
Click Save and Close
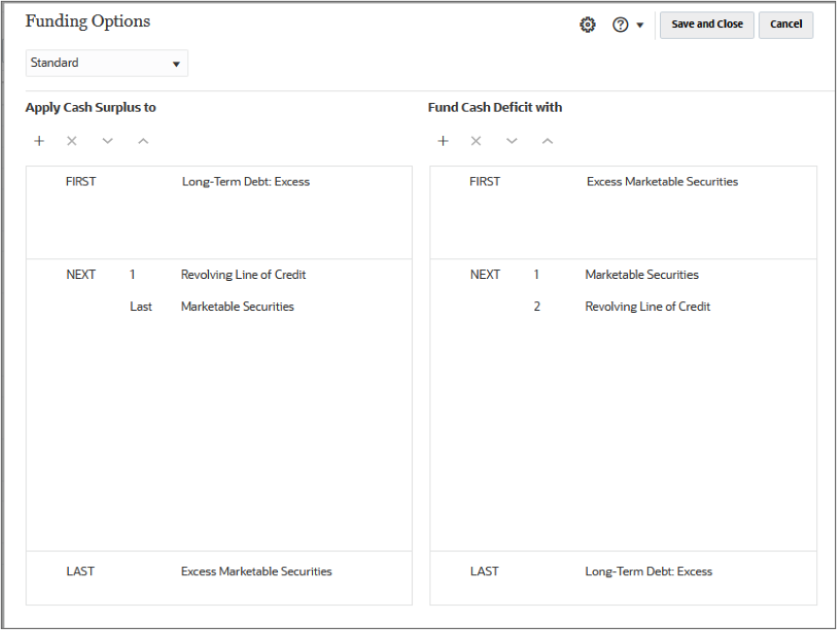click(706, 24)
